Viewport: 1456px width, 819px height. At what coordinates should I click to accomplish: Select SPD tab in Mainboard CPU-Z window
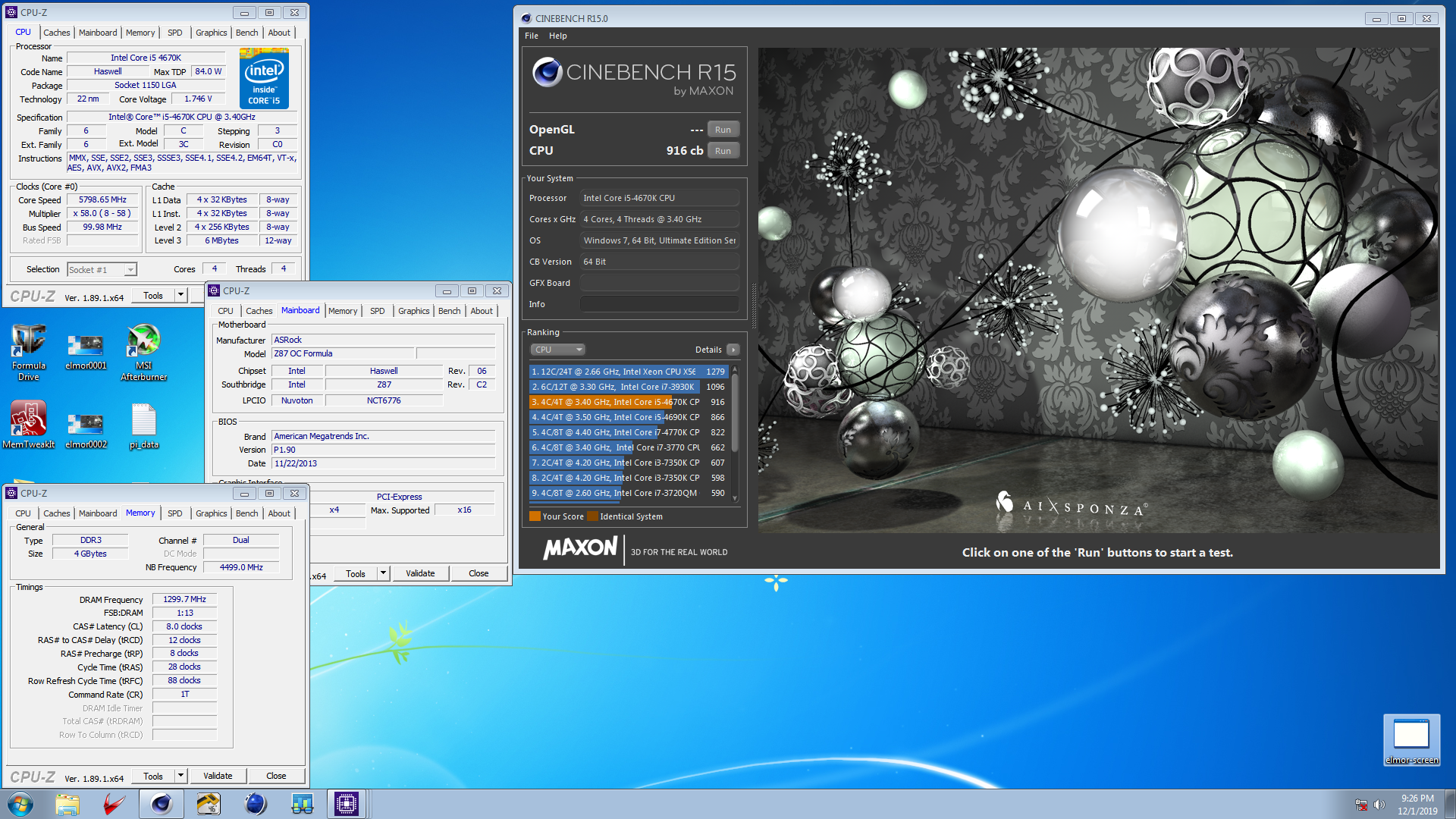[378, 311]
